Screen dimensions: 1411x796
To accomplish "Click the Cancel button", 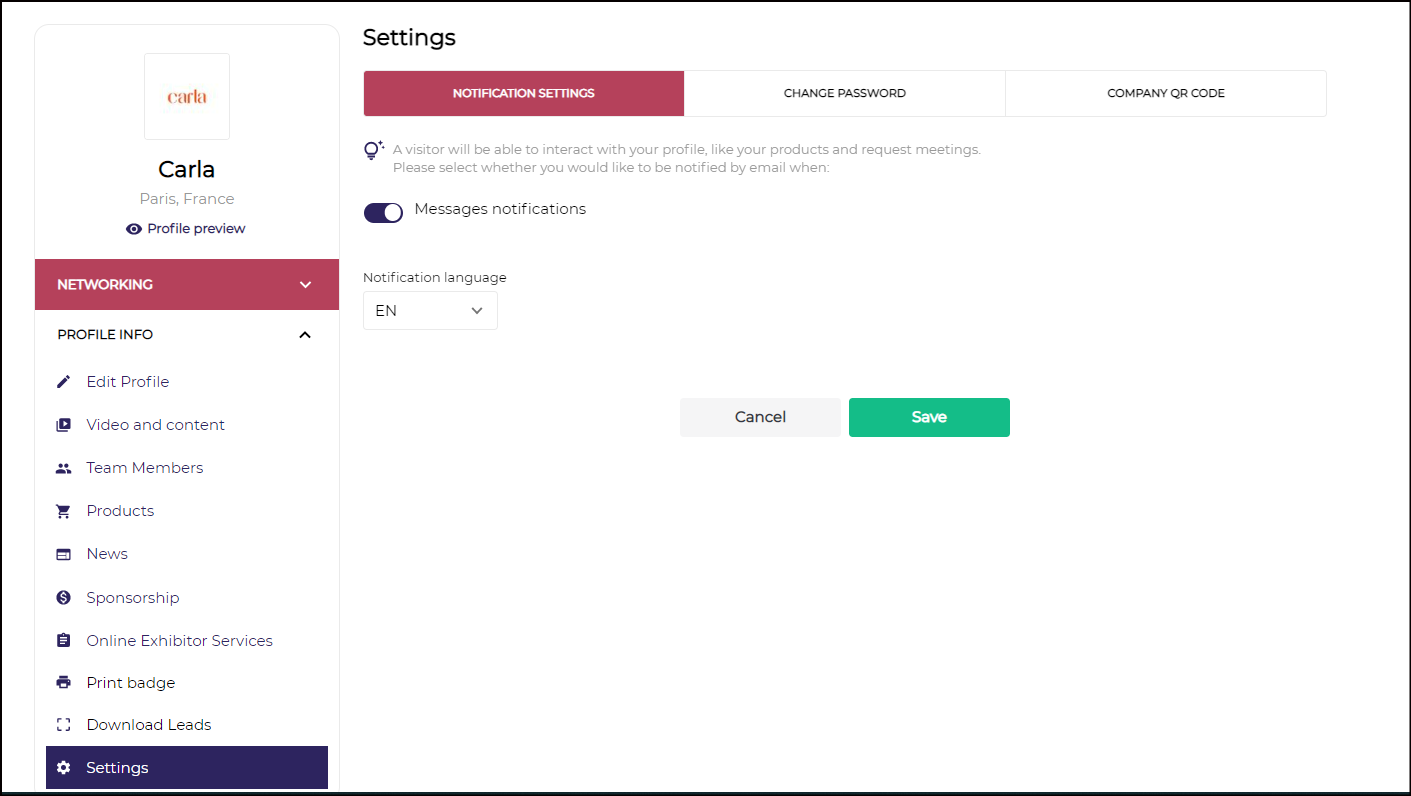I will (x=760, y=417).
